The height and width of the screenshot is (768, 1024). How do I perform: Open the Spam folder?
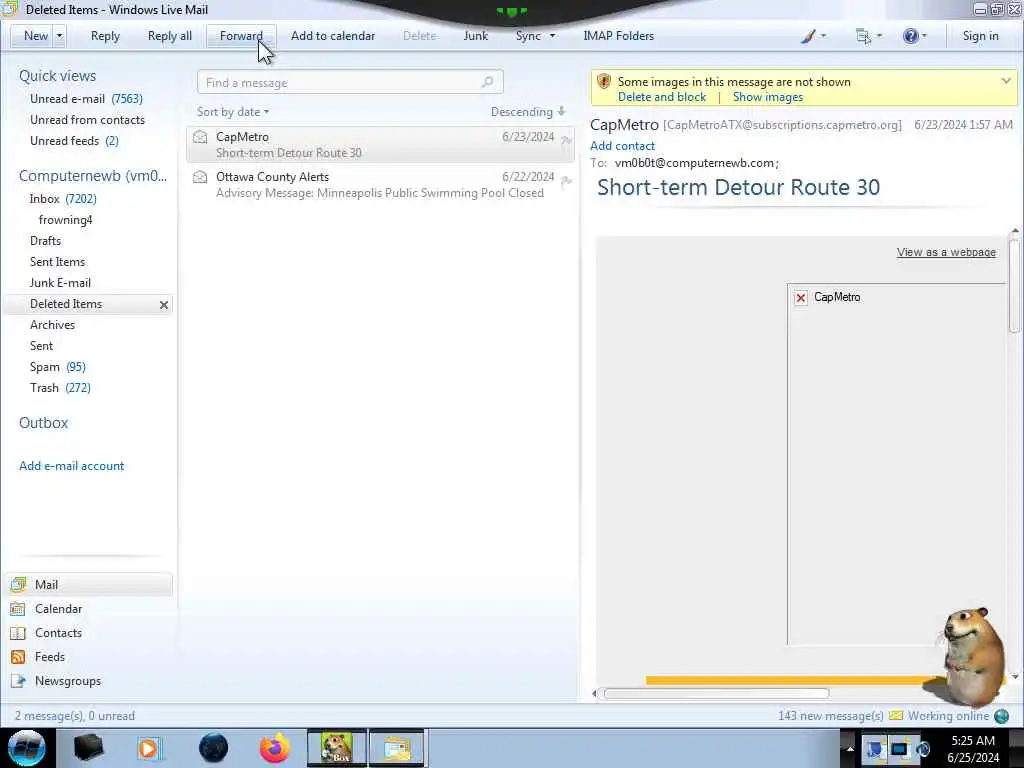pos(57,366)
